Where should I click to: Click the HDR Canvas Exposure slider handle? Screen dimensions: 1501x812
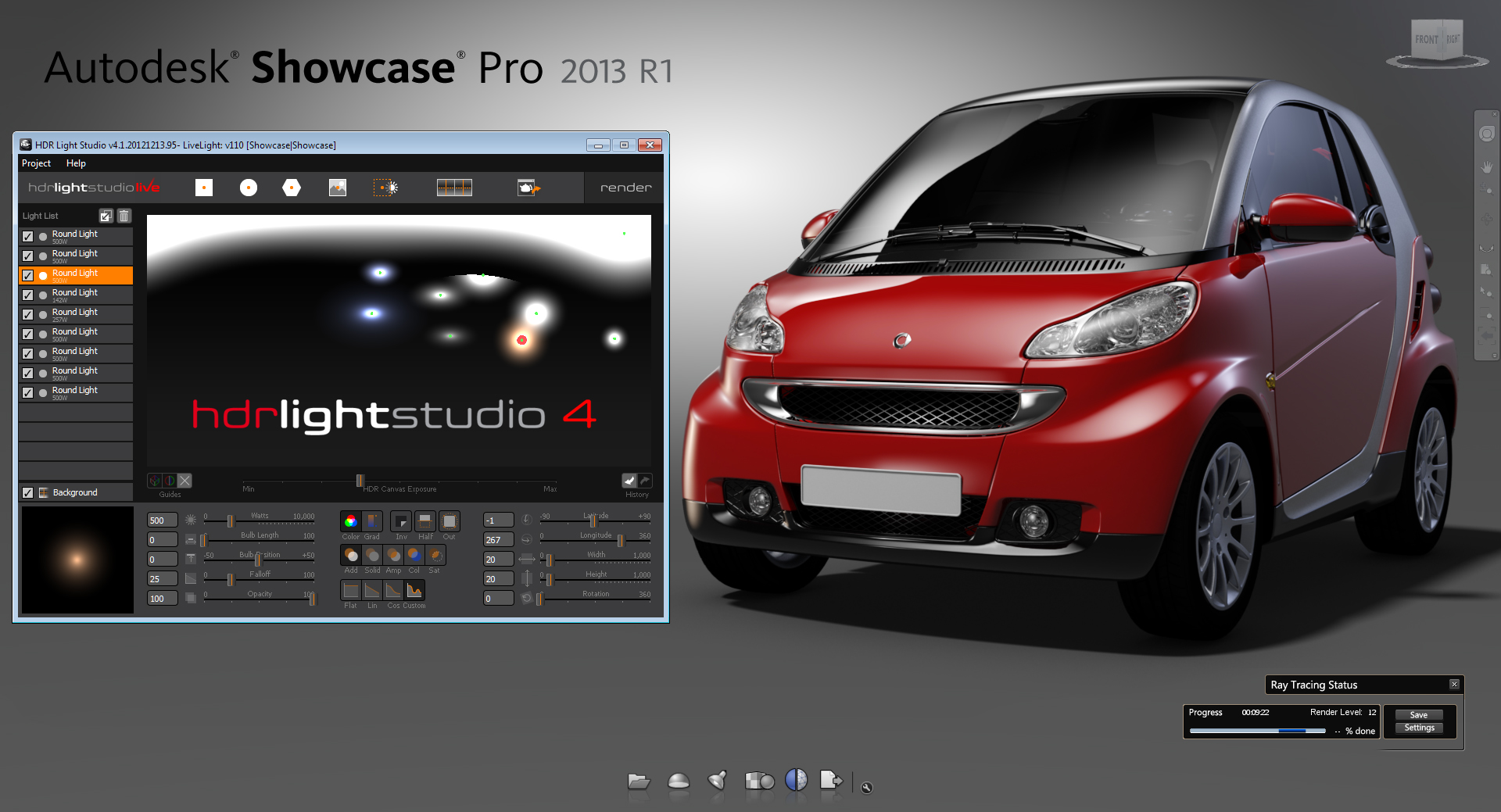click(360, 481)
